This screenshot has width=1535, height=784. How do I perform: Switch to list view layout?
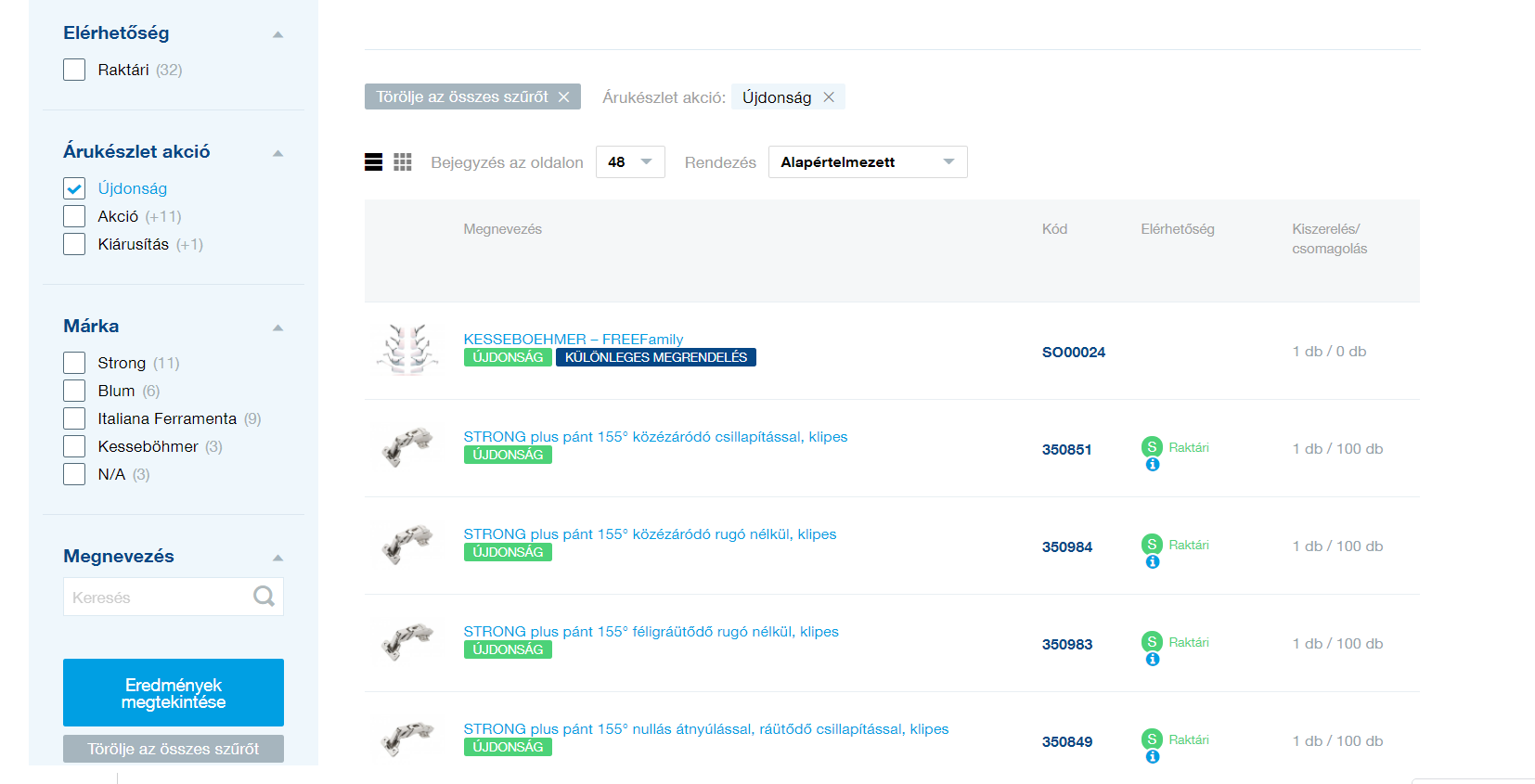click(373, 162)
